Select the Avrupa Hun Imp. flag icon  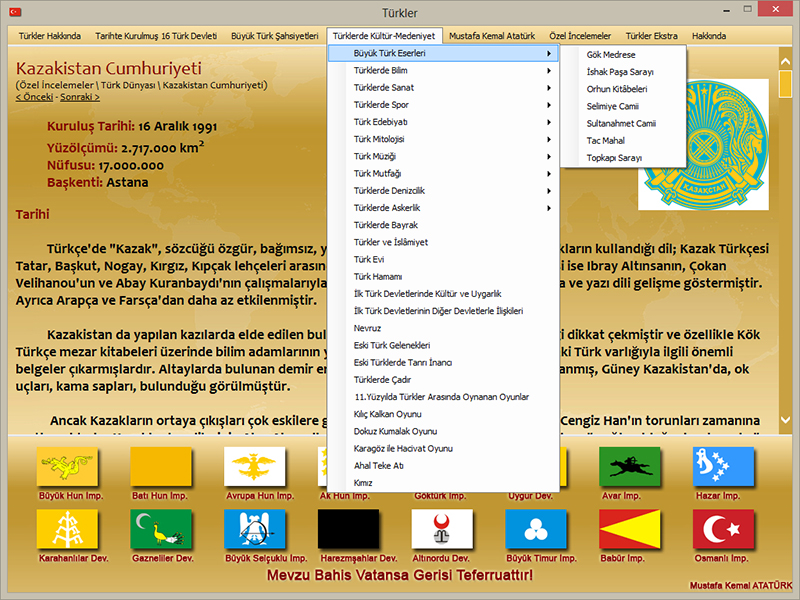[x=255, y=466]
